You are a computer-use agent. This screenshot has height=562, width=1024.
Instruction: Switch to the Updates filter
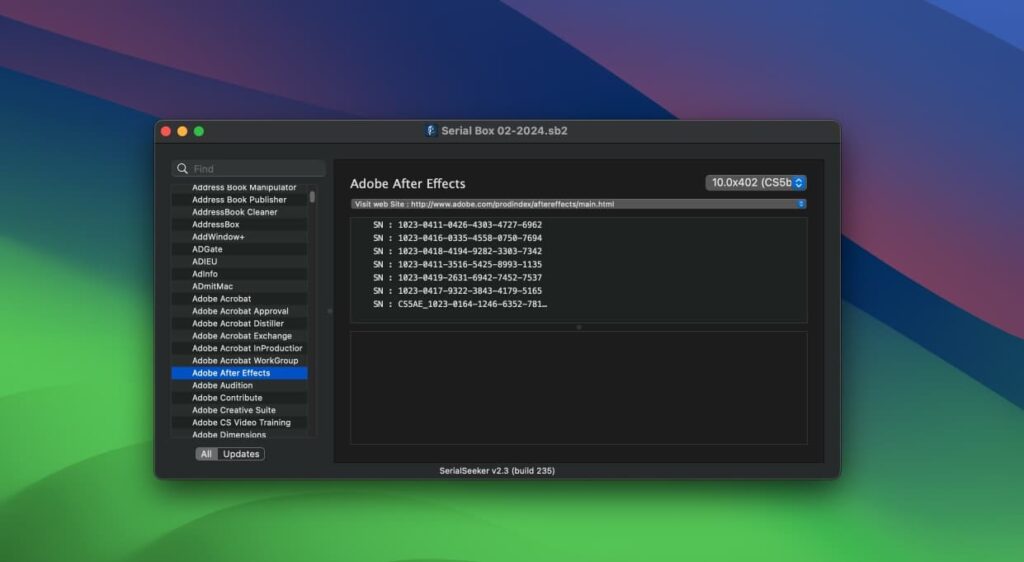pyautogui.click(x=241, y=454)
